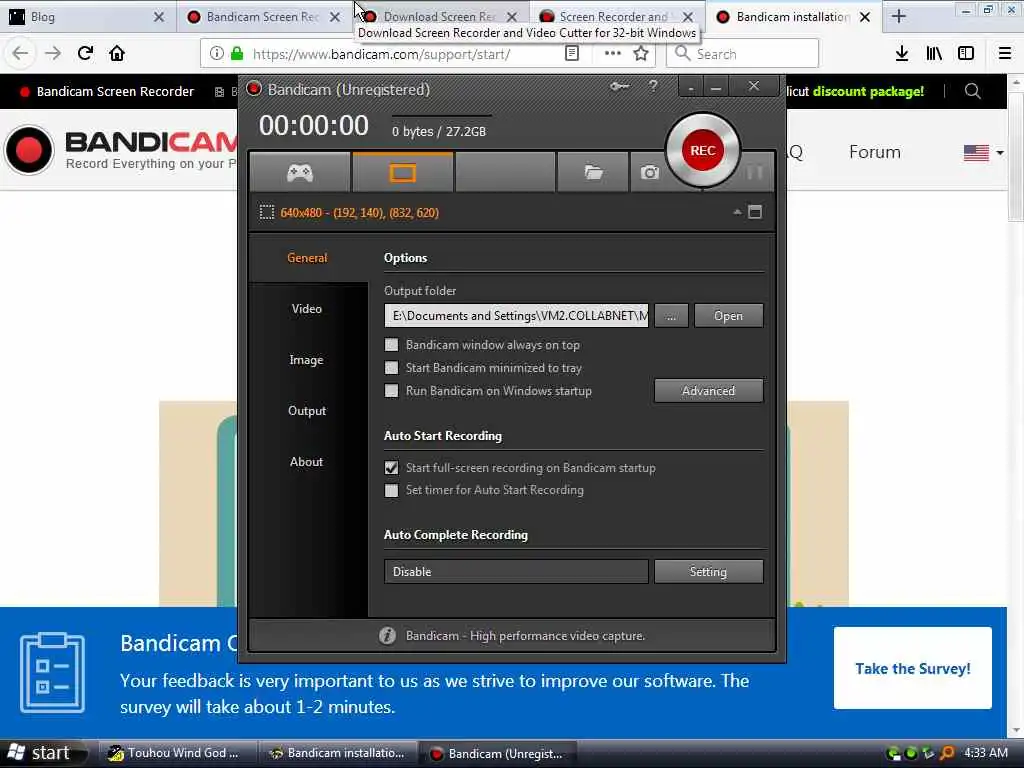Open the Forum link on the website
This screenshot has height=768, width=1024.
point(874,152)
